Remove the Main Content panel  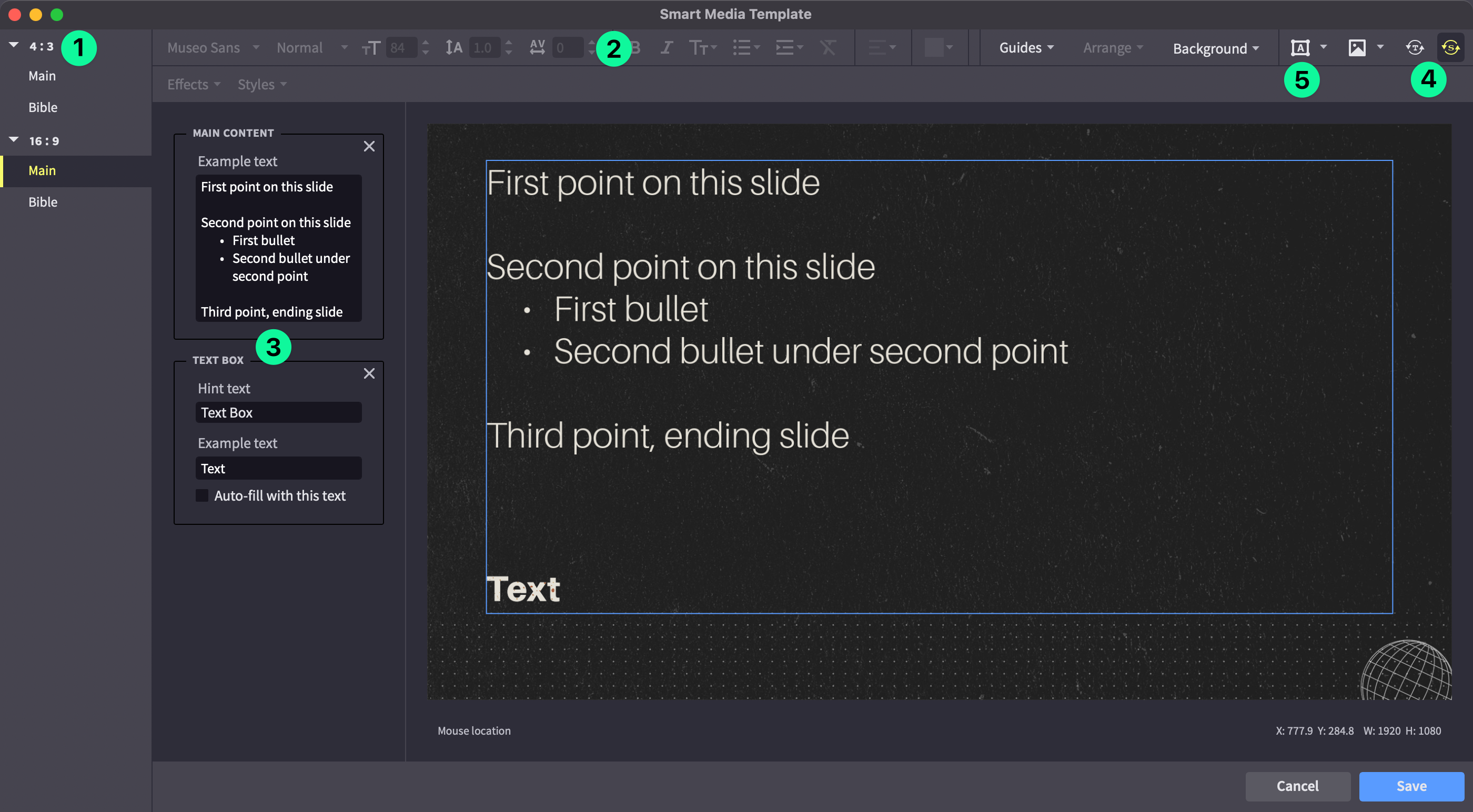click(369, 146)
